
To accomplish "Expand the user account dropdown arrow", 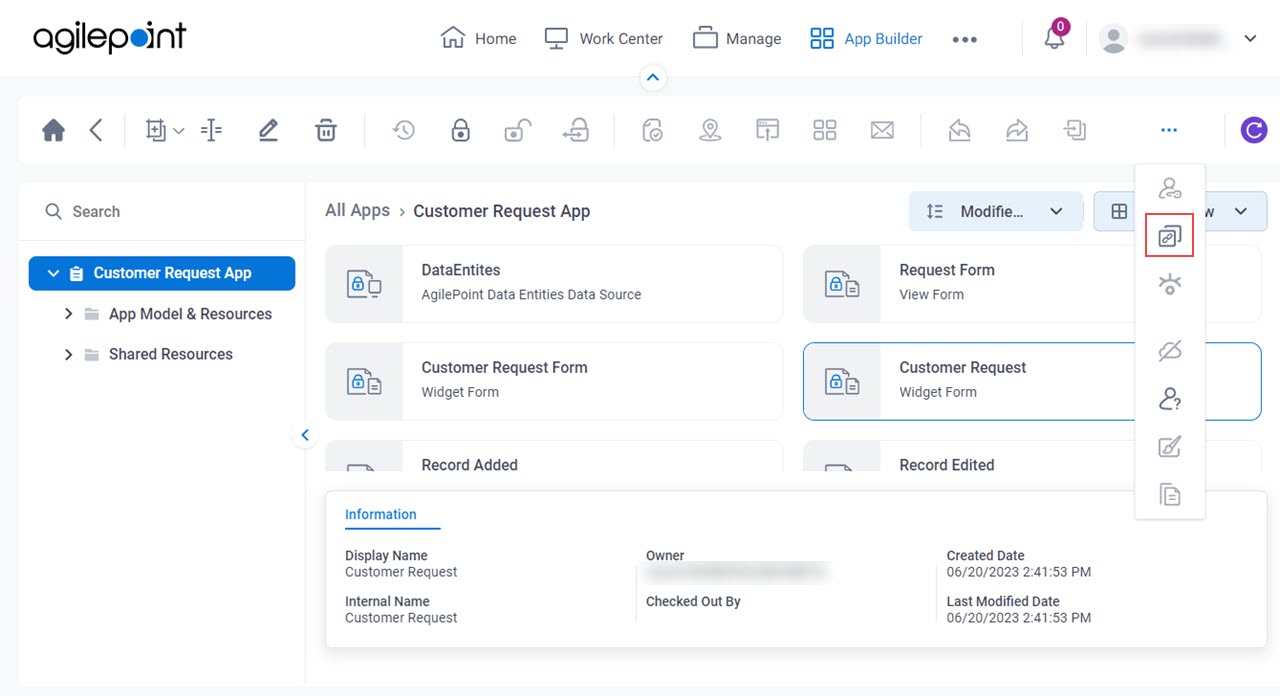I will pyautogui.click(x=1250, y=39).
